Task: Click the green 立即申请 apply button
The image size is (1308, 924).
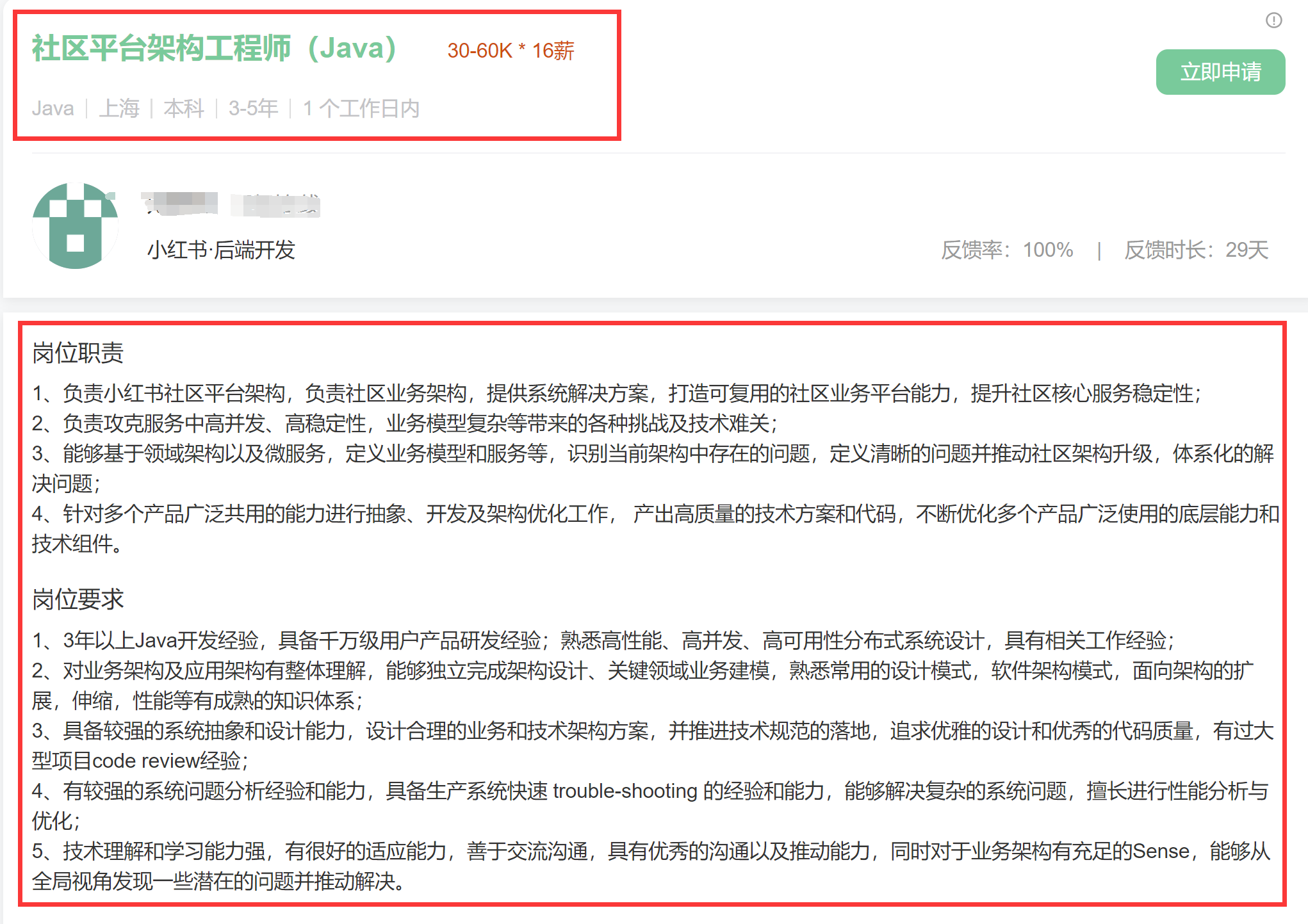Action: [1220, 72]
